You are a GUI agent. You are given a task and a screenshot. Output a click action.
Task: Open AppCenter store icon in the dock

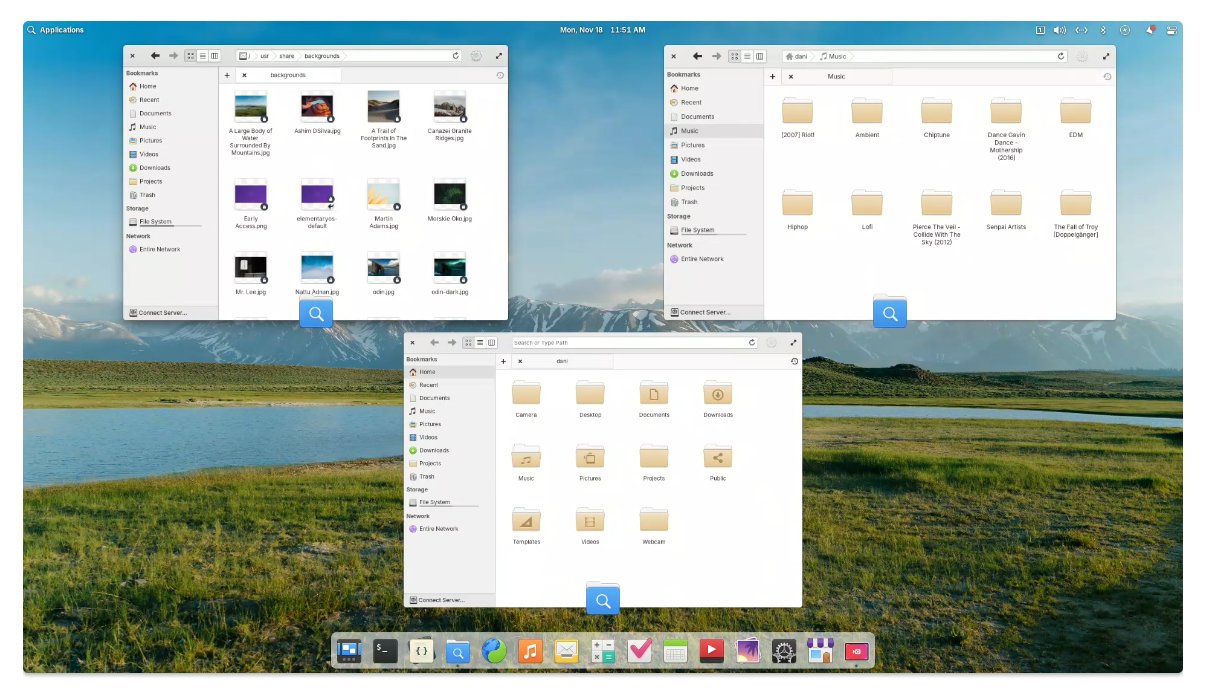pos(820,651)
